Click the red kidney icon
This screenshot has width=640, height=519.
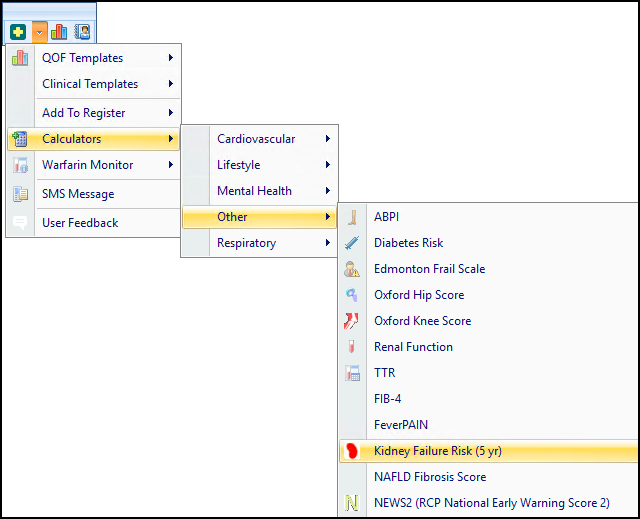coord(351,451)
